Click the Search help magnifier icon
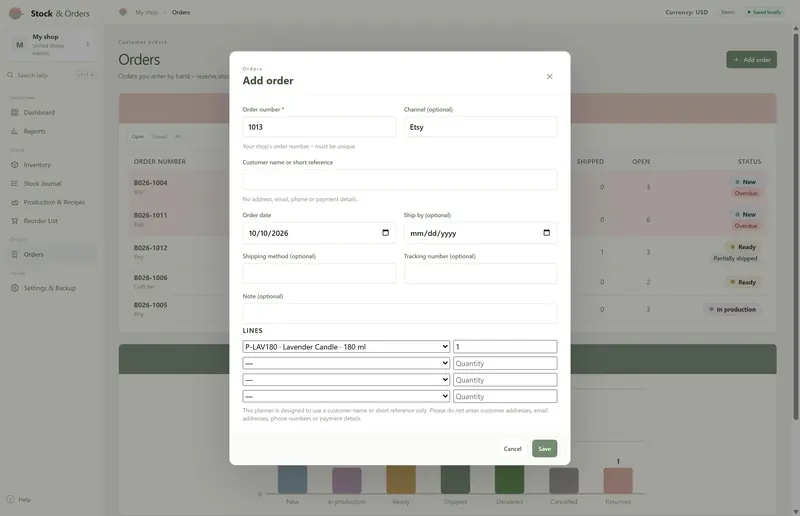The height and width of the screenshot is (516, 800). click(10, 75)
